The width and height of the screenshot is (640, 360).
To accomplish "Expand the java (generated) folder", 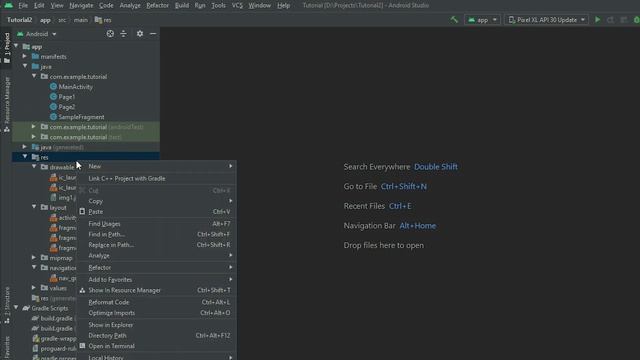I will click(25, 147).
